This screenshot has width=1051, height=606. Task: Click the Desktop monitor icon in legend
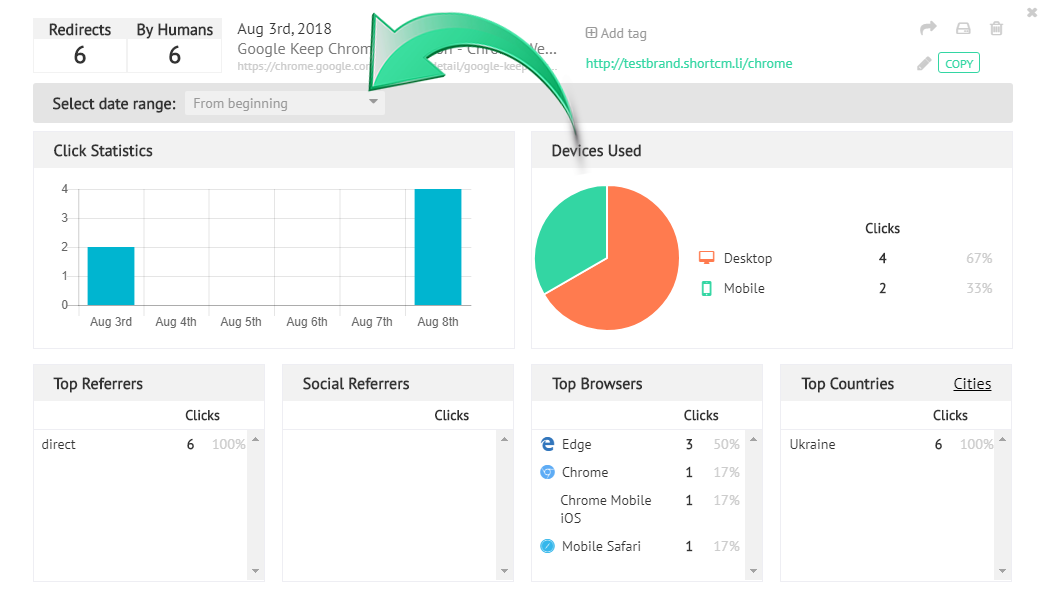706,258
